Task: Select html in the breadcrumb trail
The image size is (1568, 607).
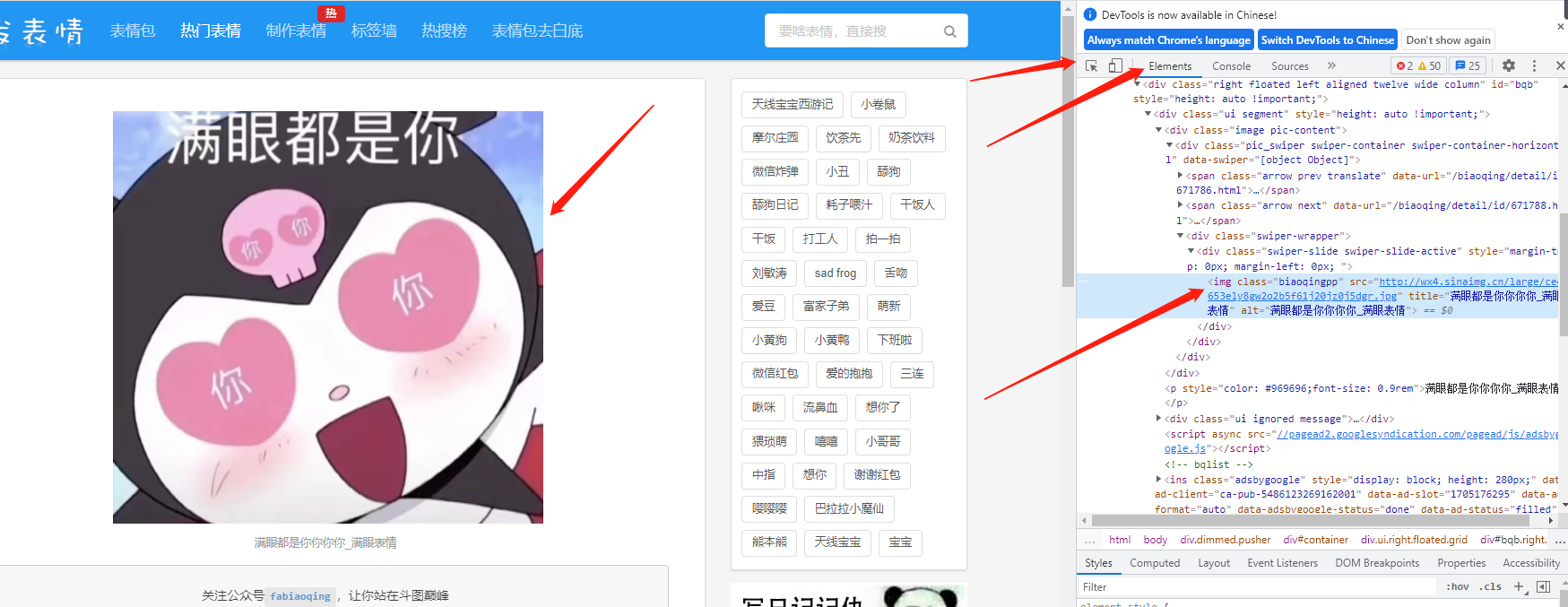Action: [x=1120, y=540]
